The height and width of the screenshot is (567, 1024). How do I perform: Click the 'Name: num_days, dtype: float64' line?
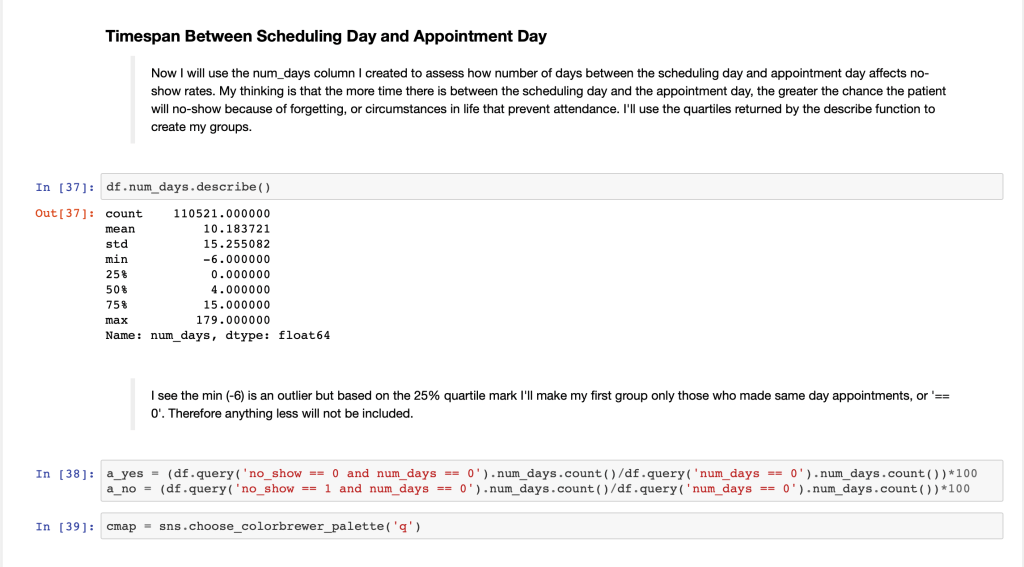tap(217, 335)
